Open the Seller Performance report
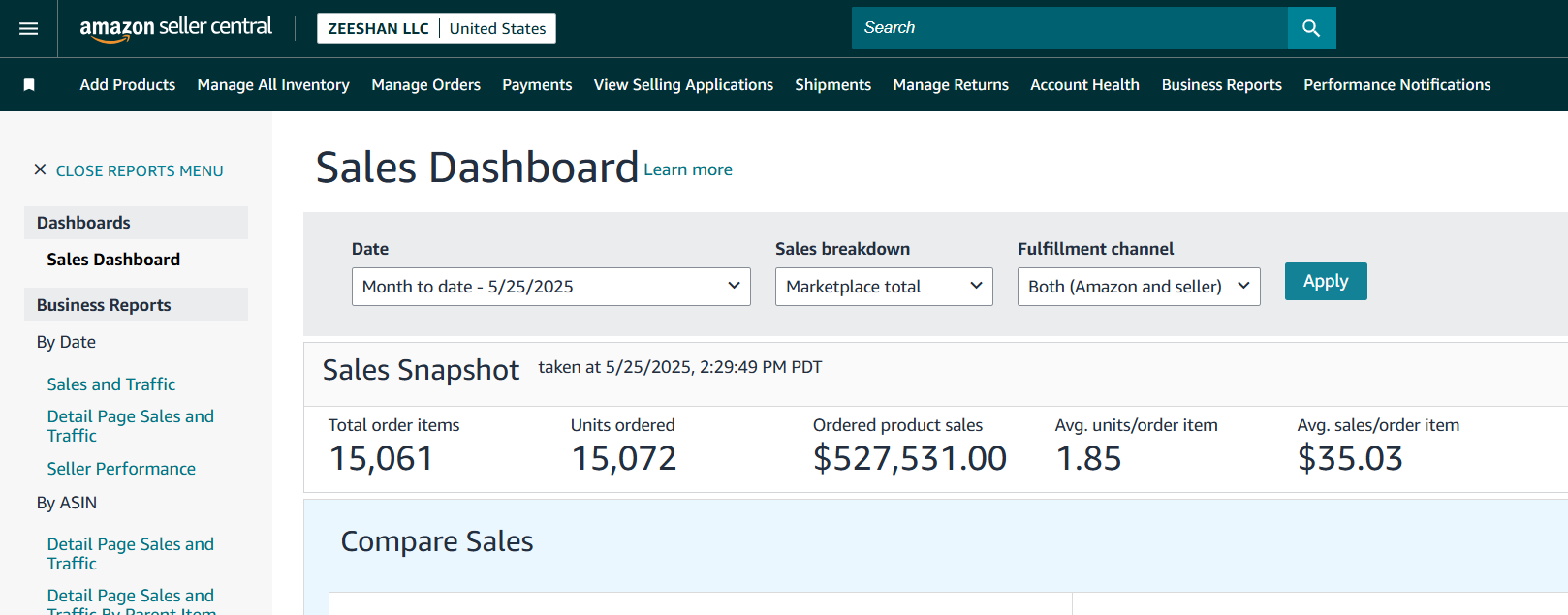Viewport: 1568px width, 615px height. [x=121, y=469]
